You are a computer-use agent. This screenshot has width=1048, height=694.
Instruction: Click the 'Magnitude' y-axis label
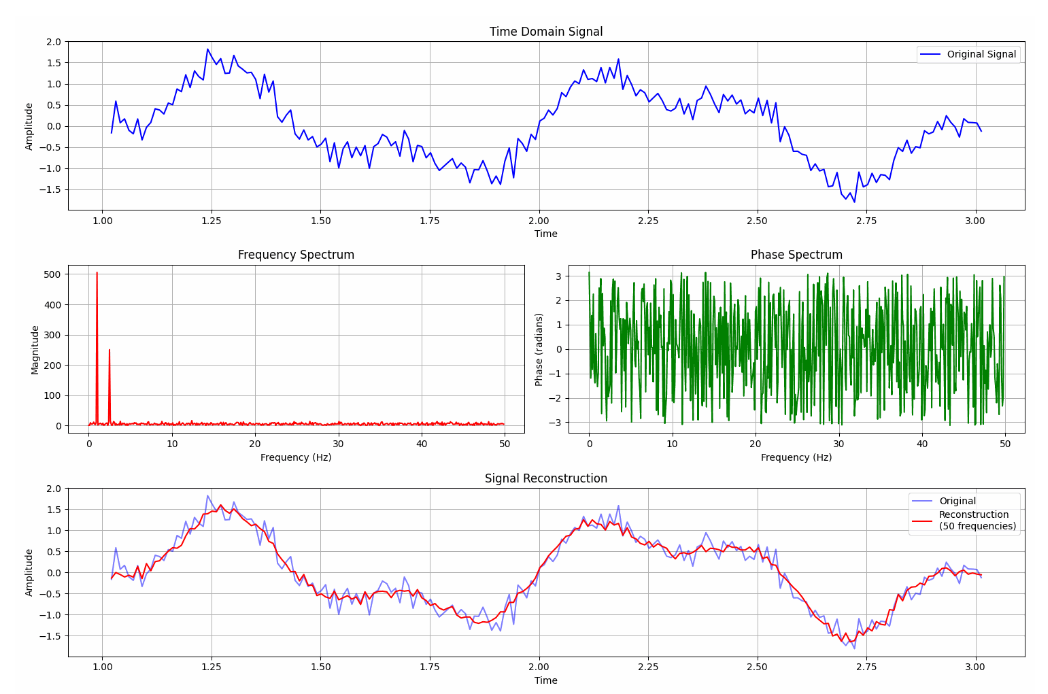(x=35, y=350)
